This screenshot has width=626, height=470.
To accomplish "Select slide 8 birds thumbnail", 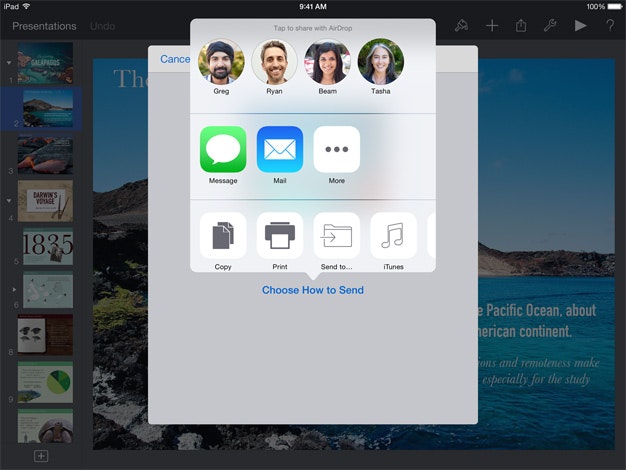I will [x=45, y=335].
